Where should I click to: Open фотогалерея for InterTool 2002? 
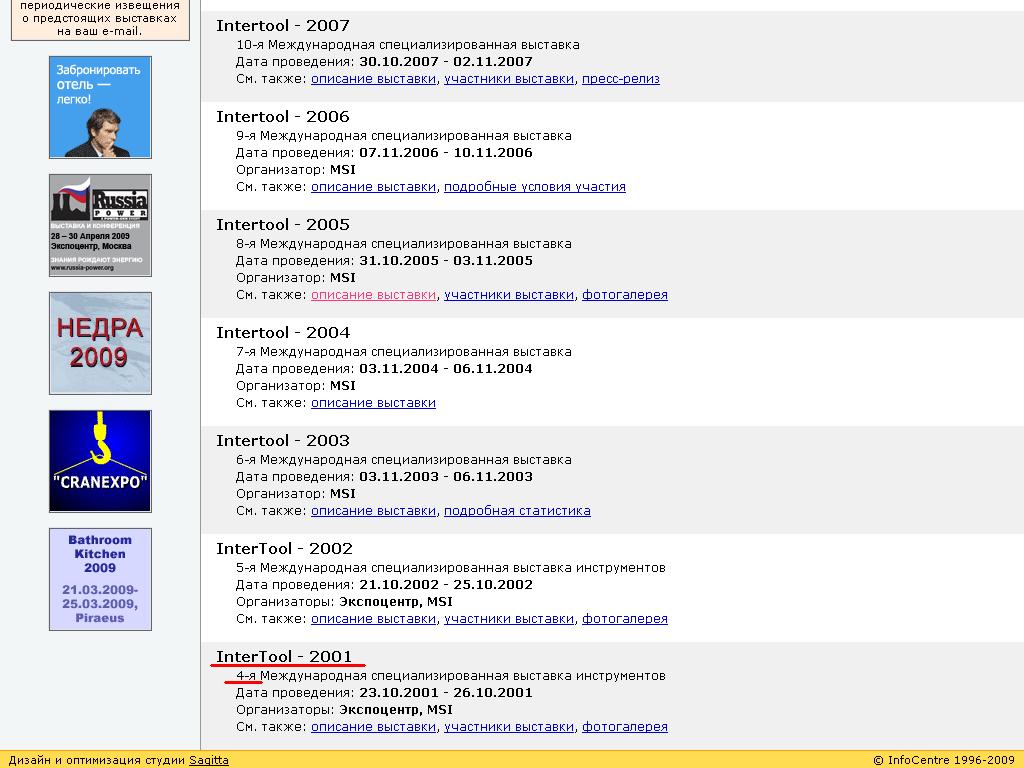click(625, 618)
